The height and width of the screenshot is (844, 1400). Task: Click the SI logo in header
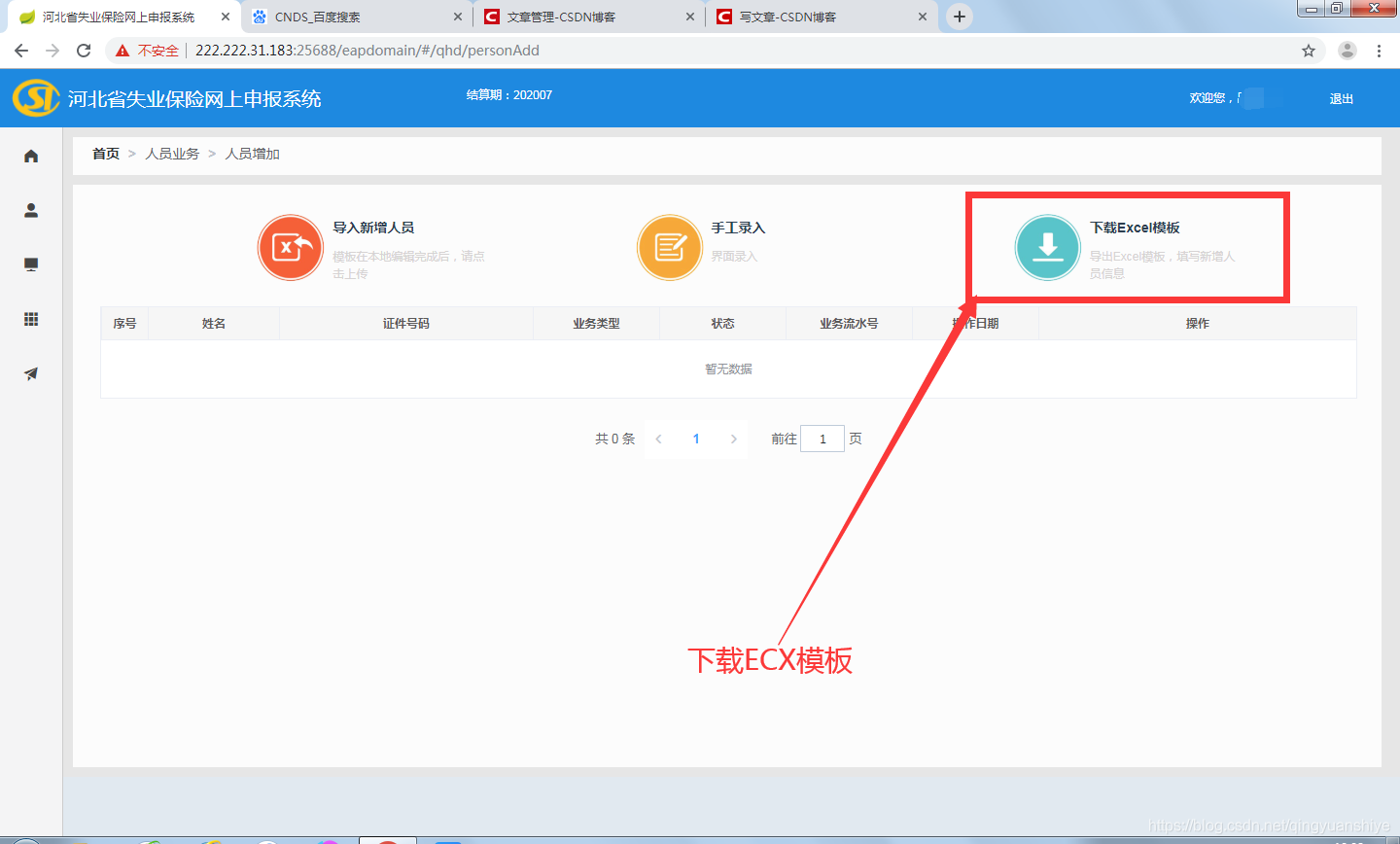coord(36,98)
